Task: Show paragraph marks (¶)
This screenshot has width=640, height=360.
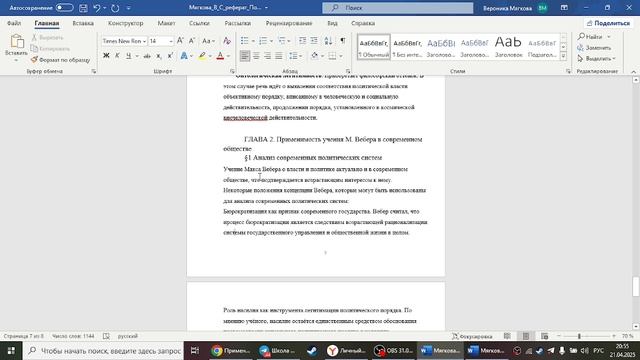Action: tap(343, 41)
